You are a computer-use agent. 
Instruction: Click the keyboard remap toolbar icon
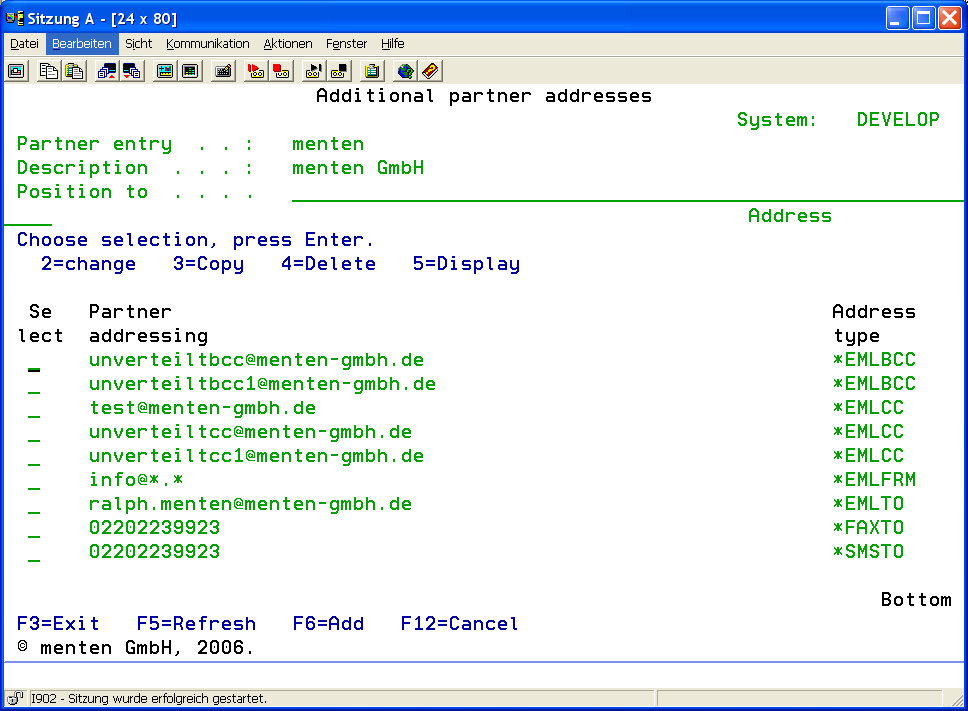[223, 71]
